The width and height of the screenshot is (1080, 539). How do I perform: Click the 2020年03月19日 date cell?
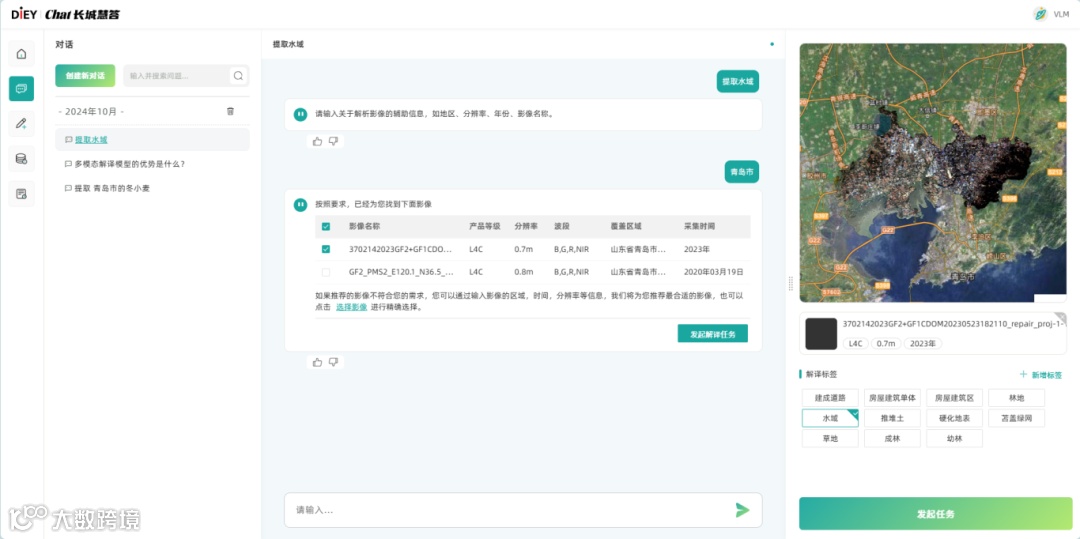tap(714, 272)
